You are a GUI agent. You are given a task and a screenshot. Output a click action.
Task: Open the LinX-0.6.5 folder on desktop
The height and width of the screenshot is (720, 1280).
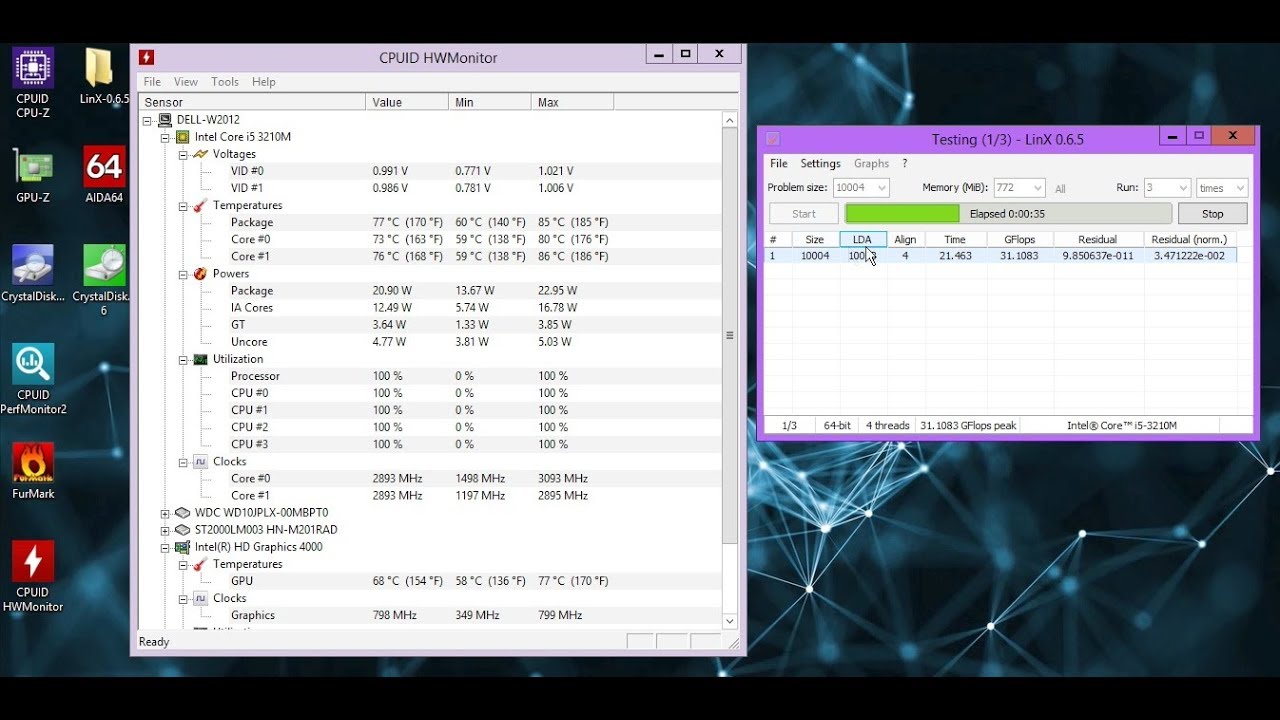(x=104, y=76)
